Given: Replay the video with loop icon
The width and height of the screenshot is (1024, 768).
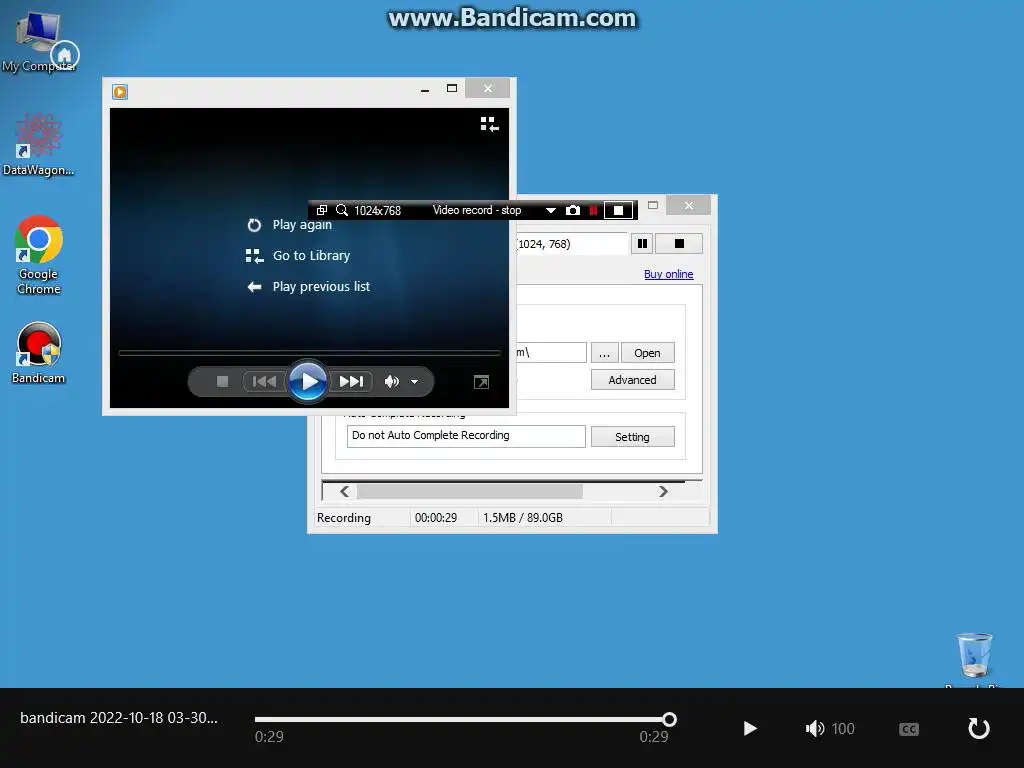Looking at the screenshot, I should tap(978, 728).
